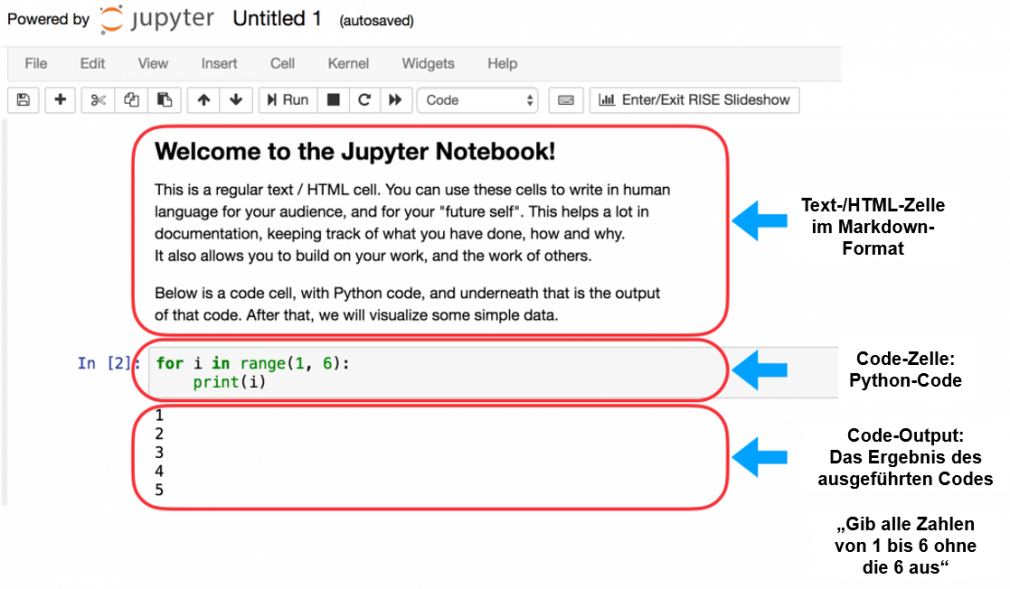Open the Widgets menu

click(428, 63)
